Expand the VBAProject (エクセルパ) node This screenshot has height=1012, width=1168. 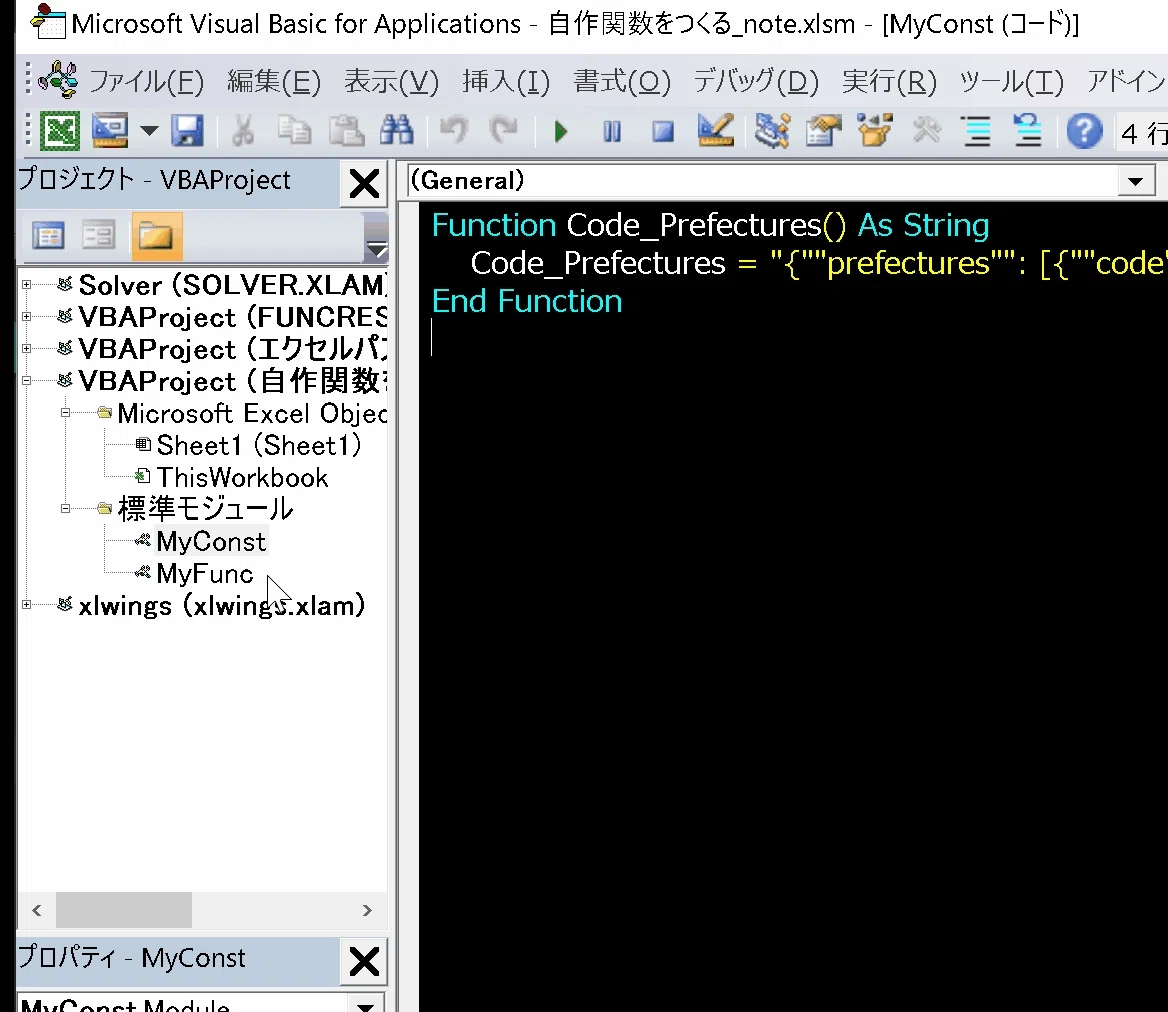[27, 349]
